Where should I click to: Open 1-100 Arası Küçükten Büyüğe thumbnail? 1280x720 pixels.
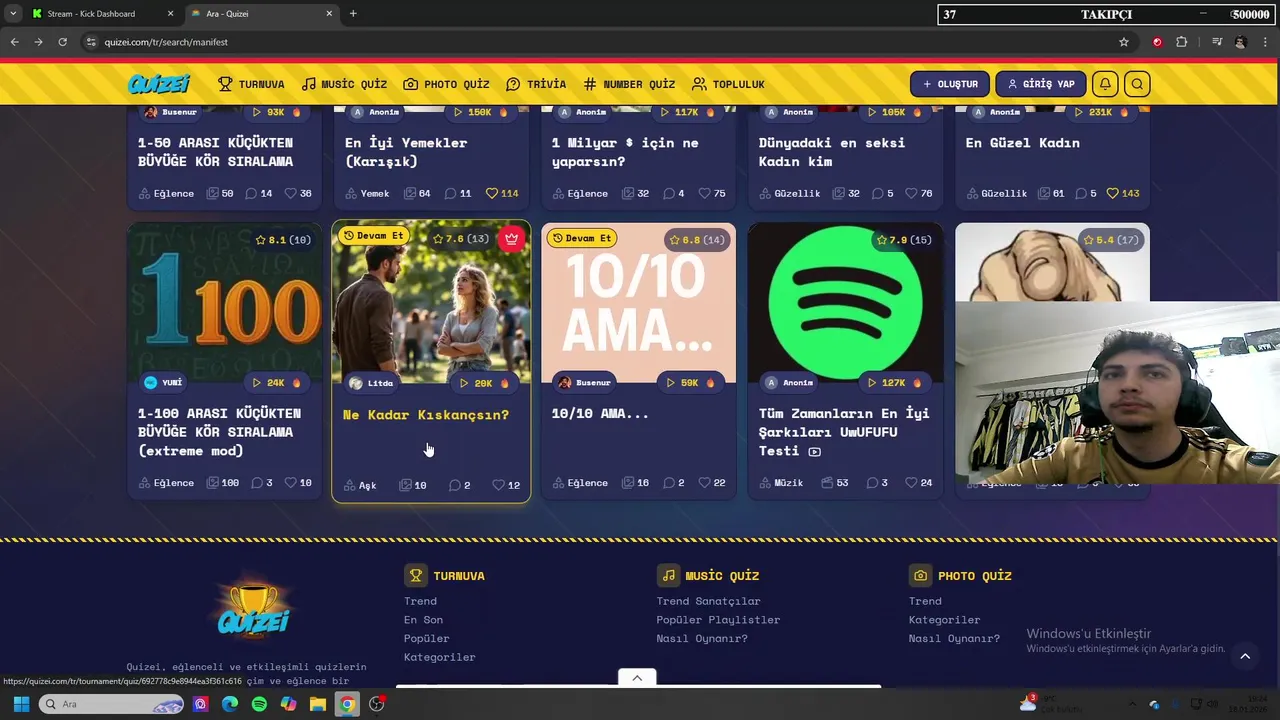[225, 303]
